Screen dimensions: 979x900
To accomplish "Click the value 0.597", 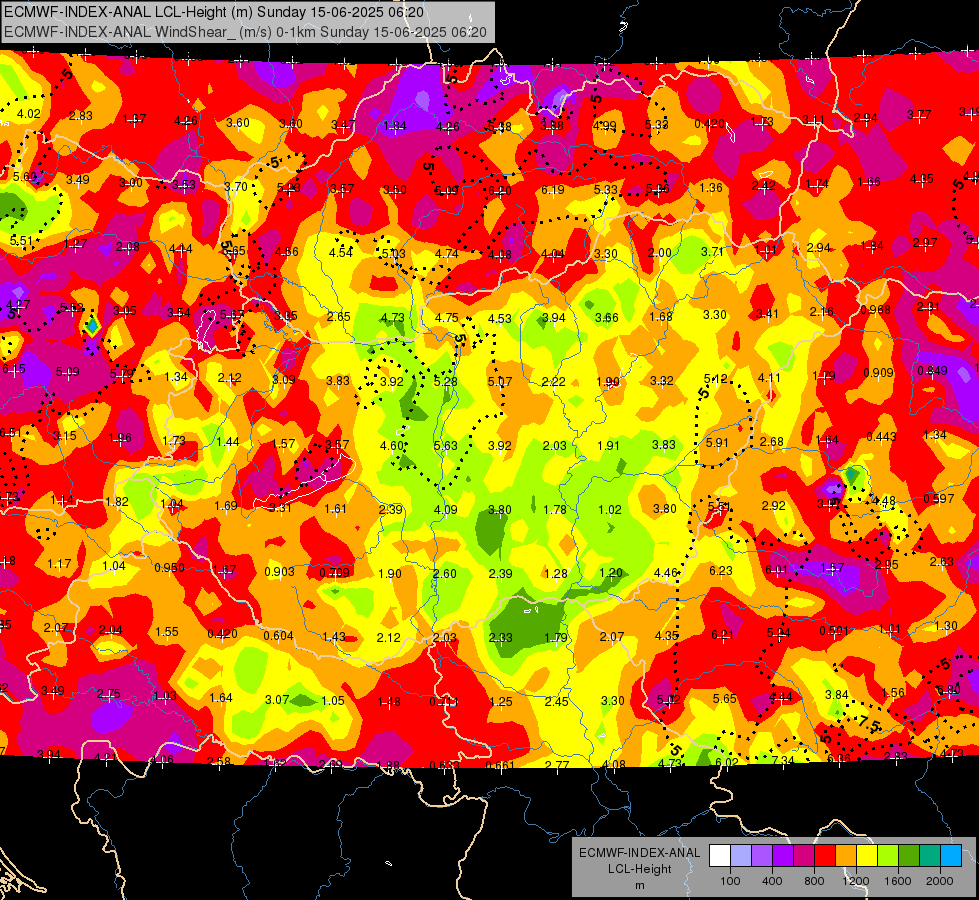I will (x=938, y=498).
